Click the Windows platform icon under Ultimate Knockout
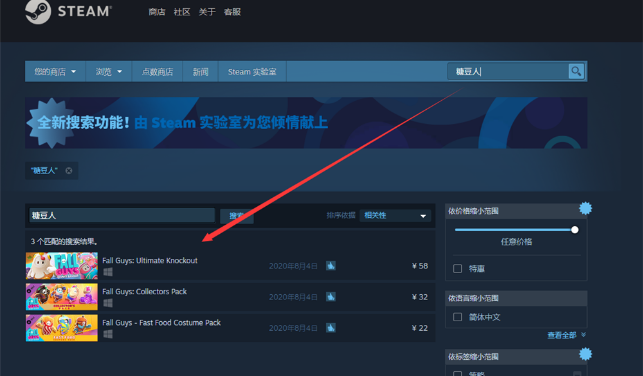 point(108,272)
